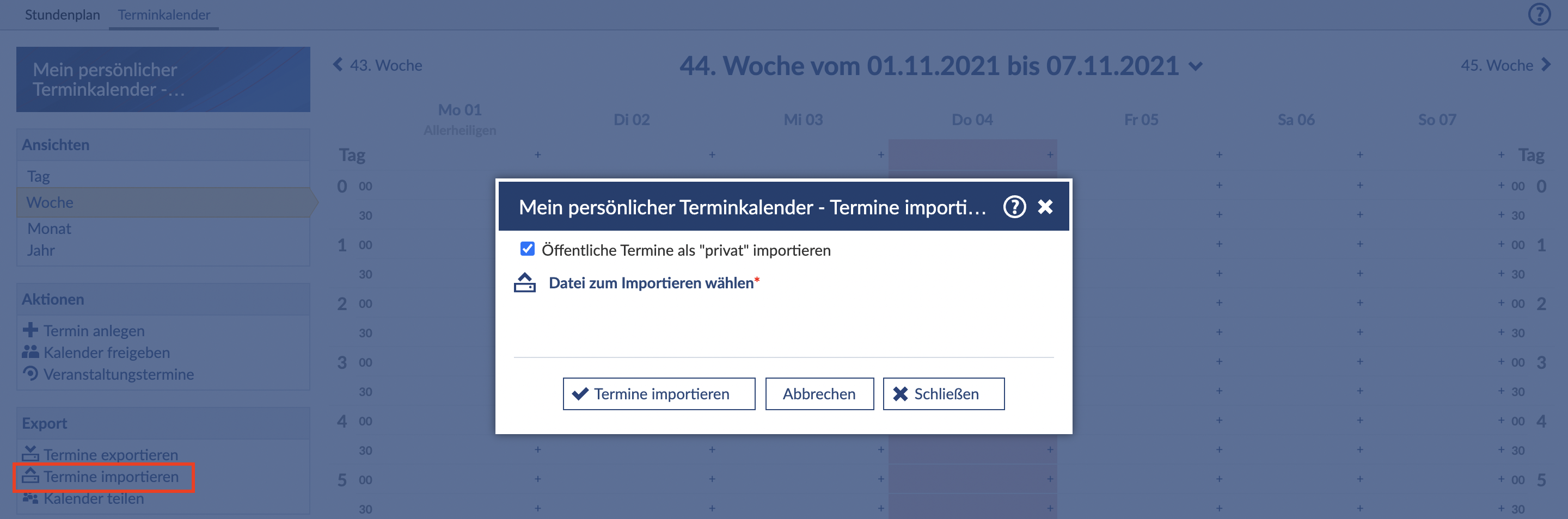
Task: Switch calendar view to Monat
Action: pyautogui.click(x=50, y=229)
